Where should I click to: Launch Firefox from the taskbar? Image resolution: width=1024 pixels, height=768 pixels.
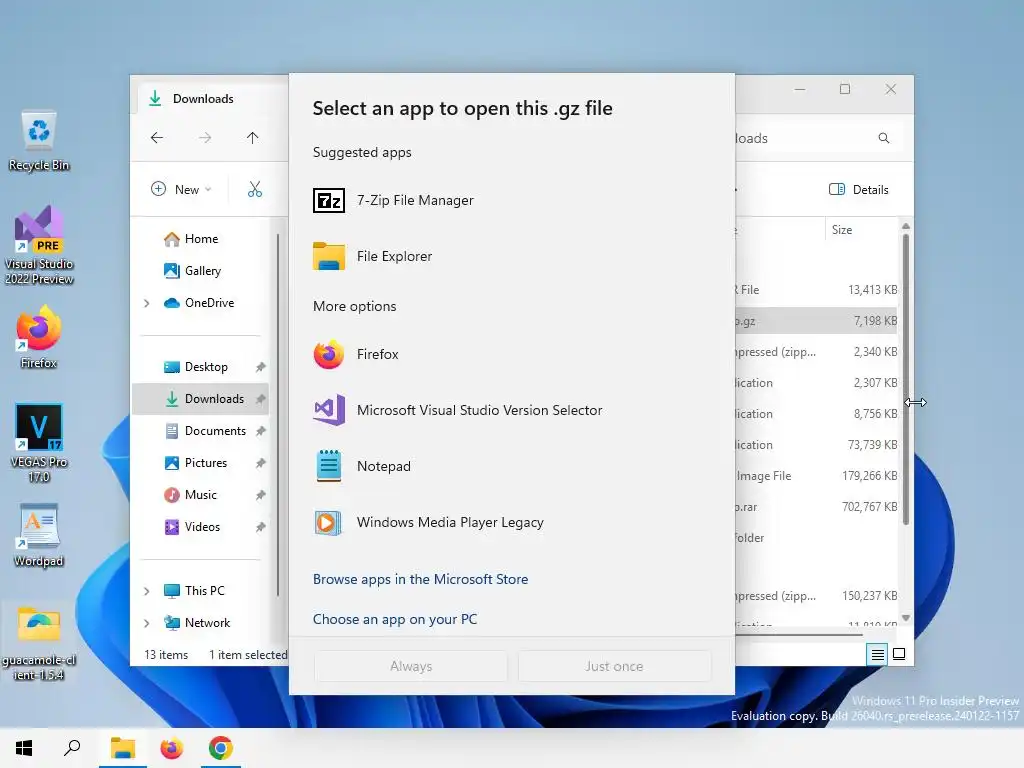pyautogui.click(x=172, y=748)
